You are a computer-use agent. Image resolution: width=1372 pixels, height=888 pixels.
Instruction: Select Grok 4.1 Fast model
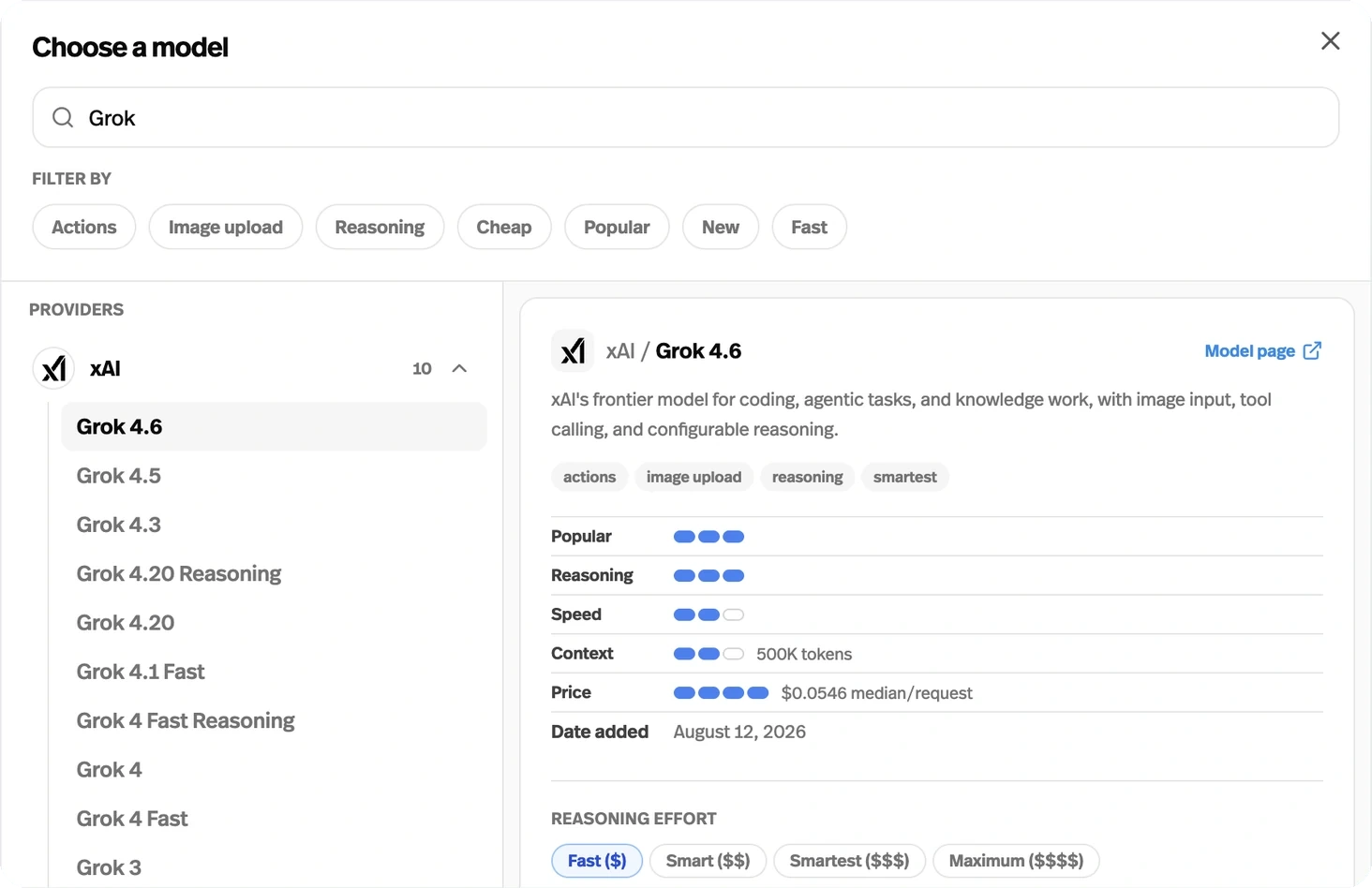point(275,672)
